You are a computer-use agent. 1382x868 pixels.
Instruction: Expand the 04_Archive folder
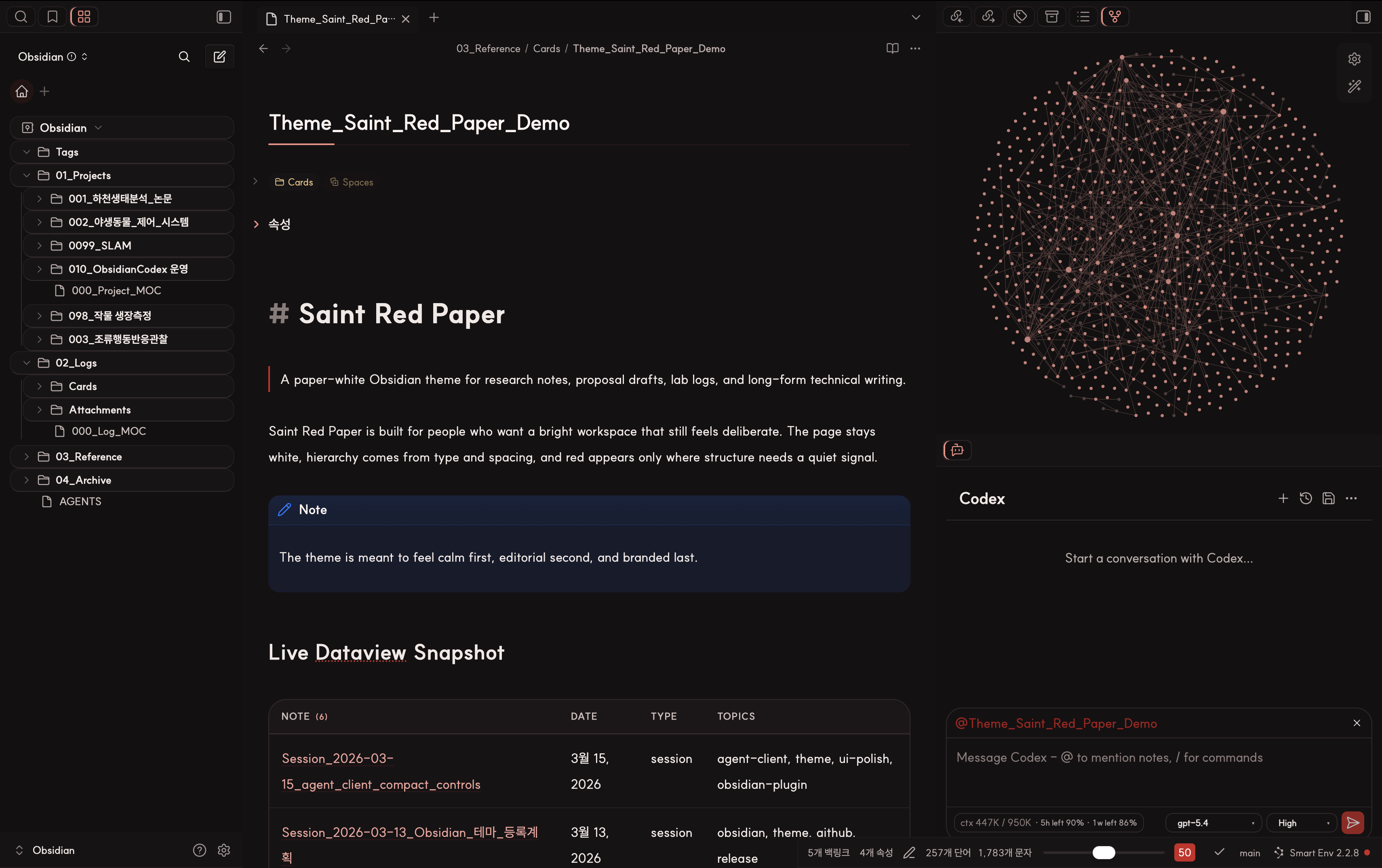click(26, 480)
